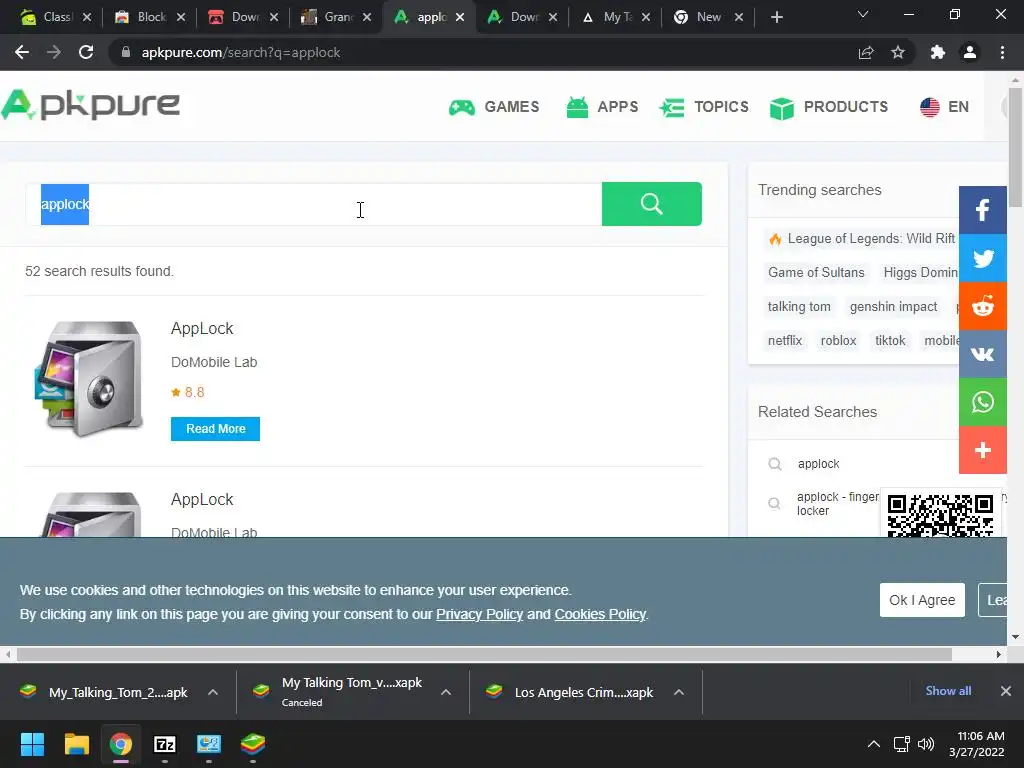Share on Facebook via side button
Screen dimensions: 1024x768
(983, 210)
